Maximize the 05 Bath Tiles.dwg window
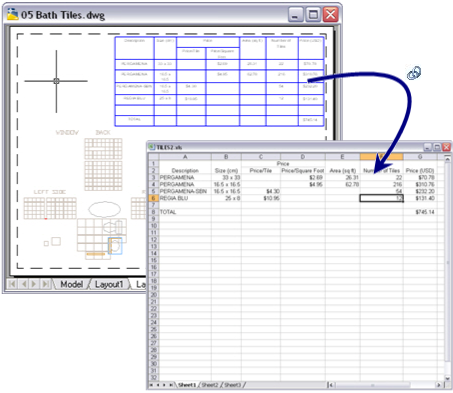This screenshot has height=393, width=453. tap(313, 15)
